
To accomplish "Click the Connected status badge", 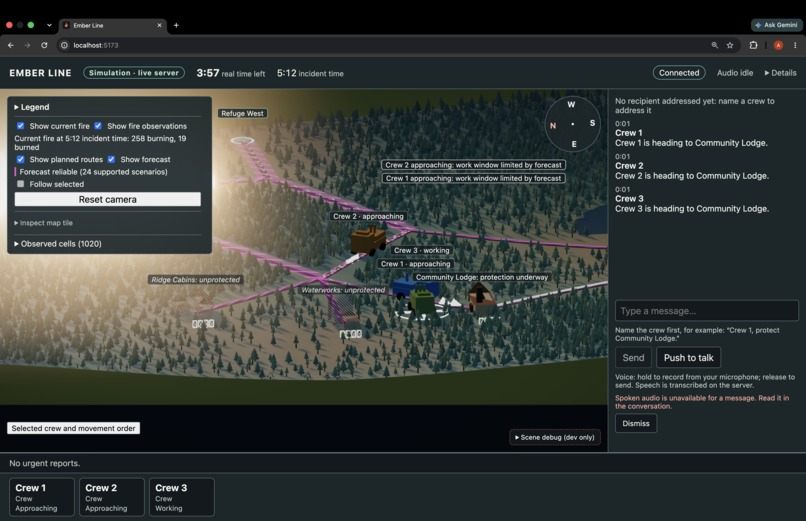I will pyautogui.click(x=679, y=73).
